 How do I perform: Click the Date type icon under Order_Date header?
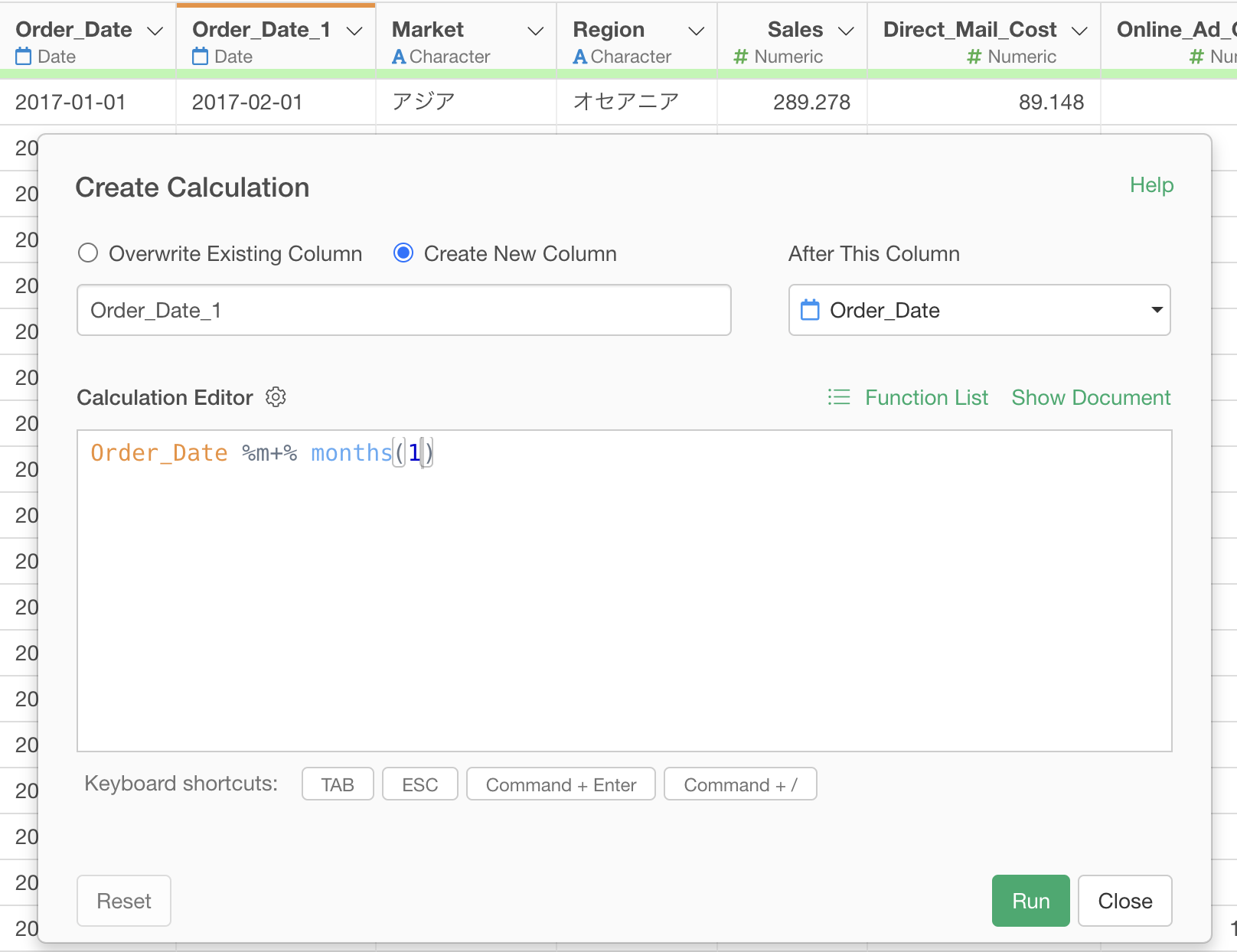click(24, 56)
